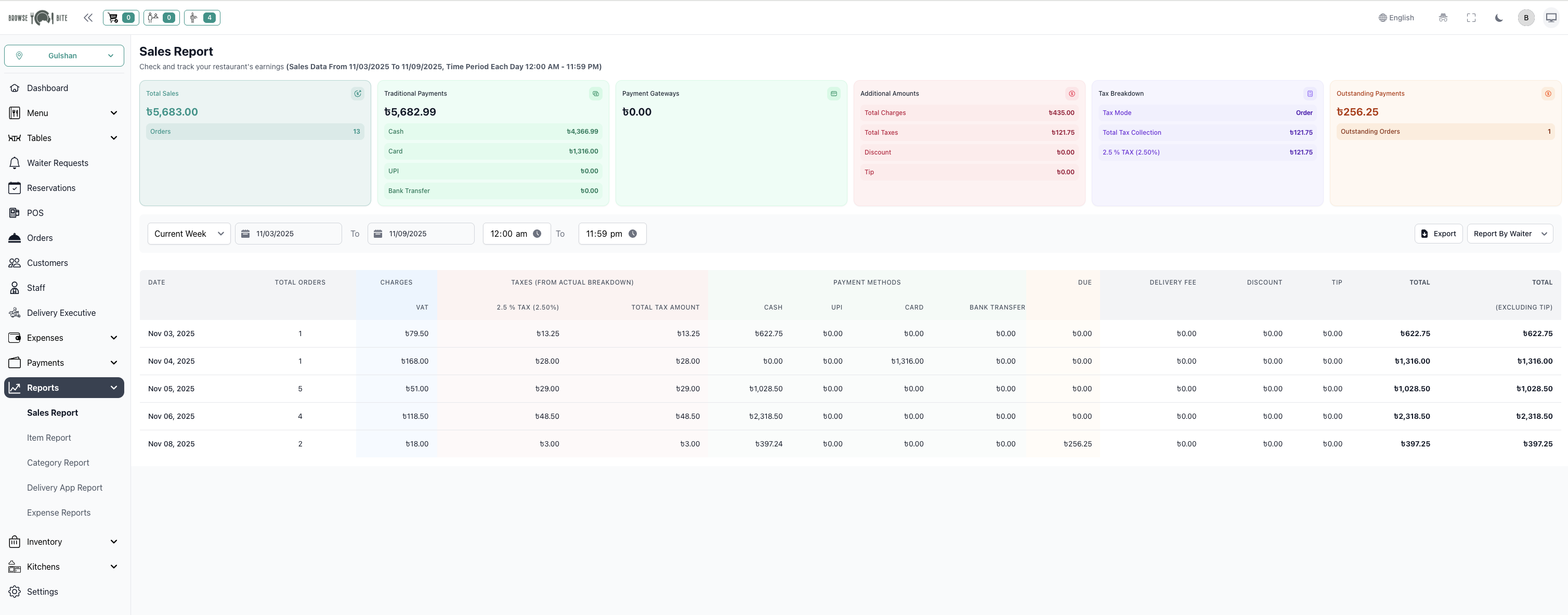Open the POS module from the sidebar
This screenshot has width=1568, height=615.
(35, 212)
